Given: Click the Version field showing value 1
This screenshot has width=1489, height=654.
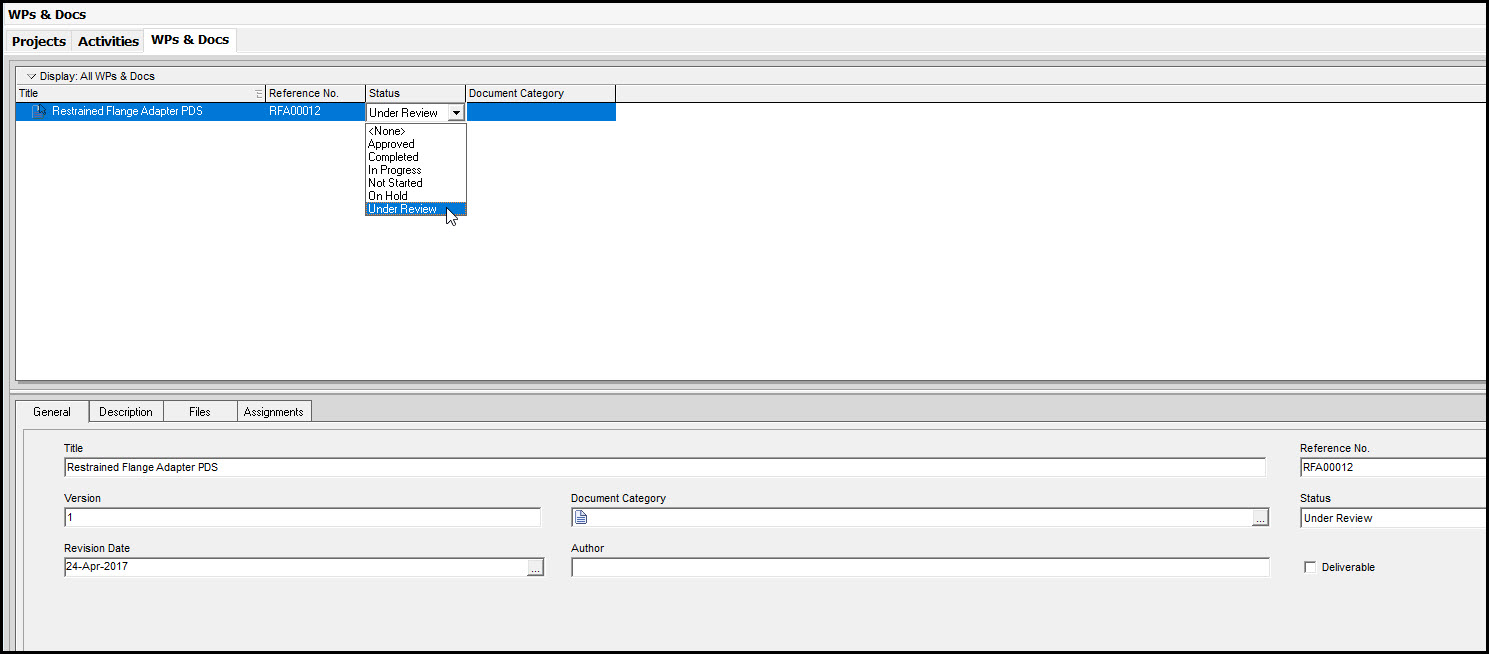Looking at the screenshot, I should [x=300, y=517].
